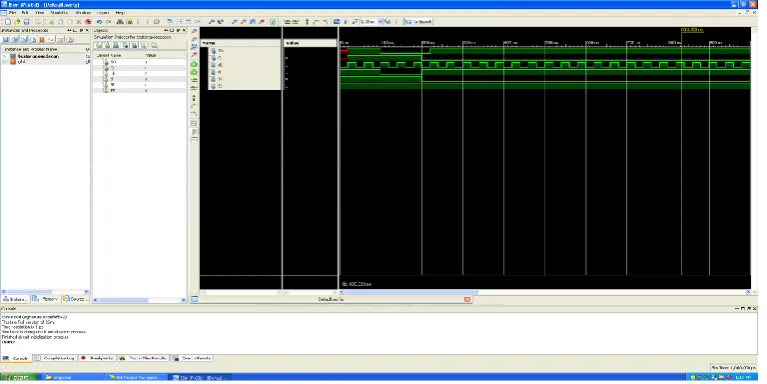Open the File menu
This screenshot has height=384, width=767.
[12, 13]
